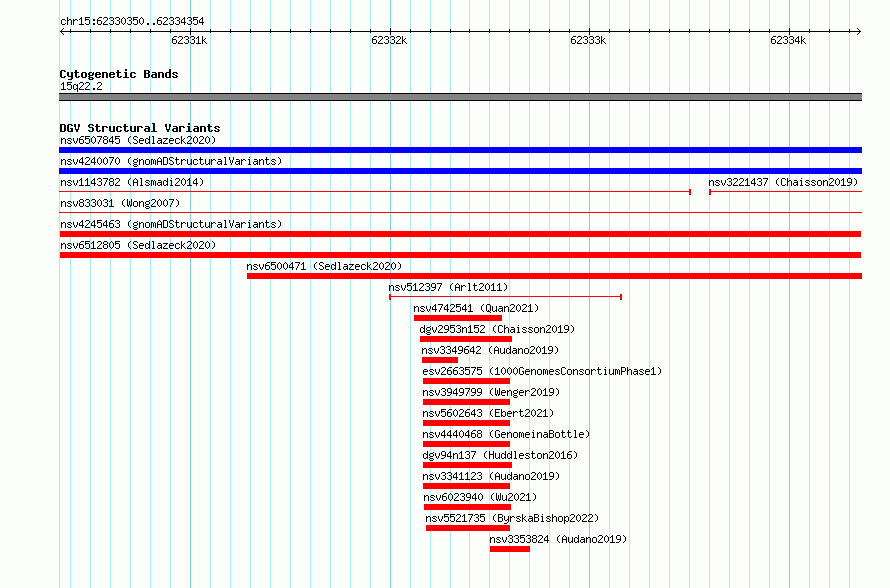Select nsv4245463 (gnomADStructuralVariants) label
The image size is (890, 588).
[171, 224]
